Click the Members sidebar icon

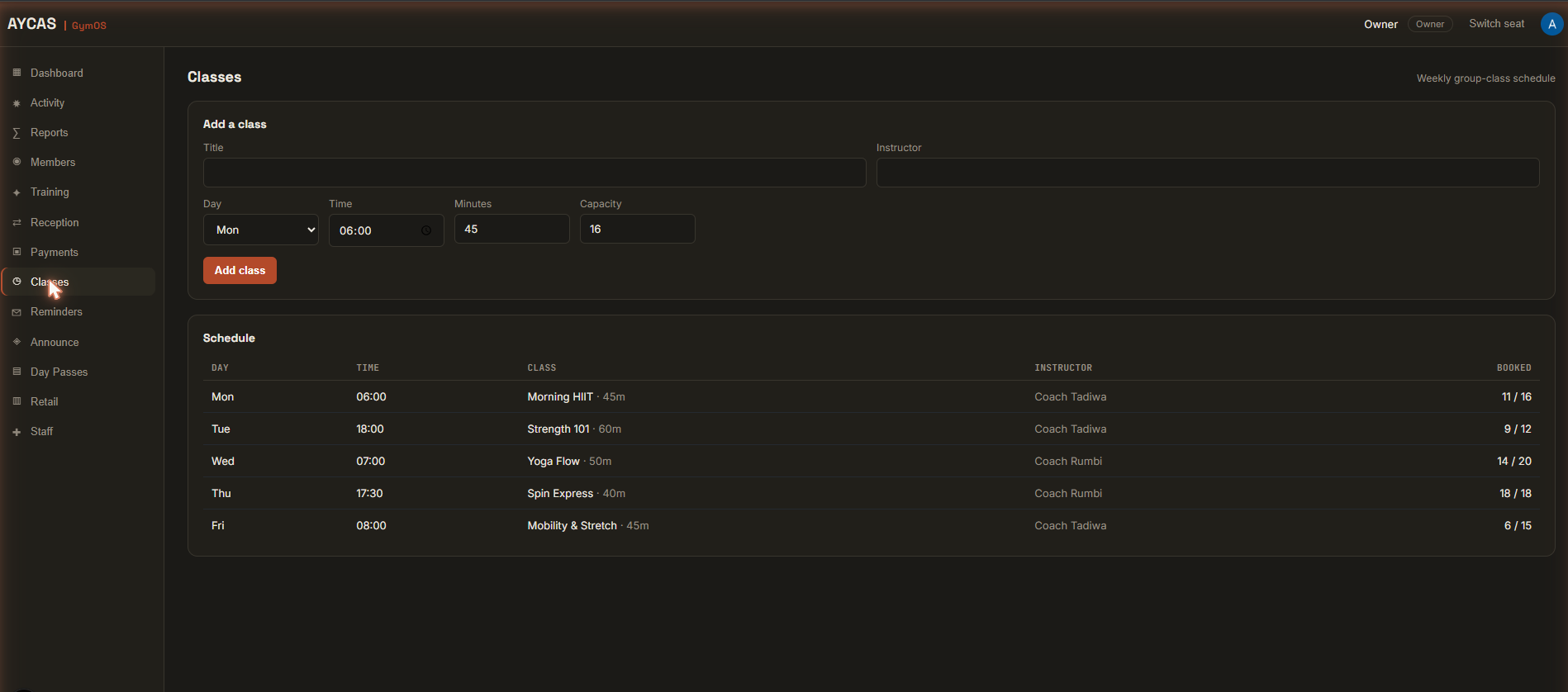point(17,162)
